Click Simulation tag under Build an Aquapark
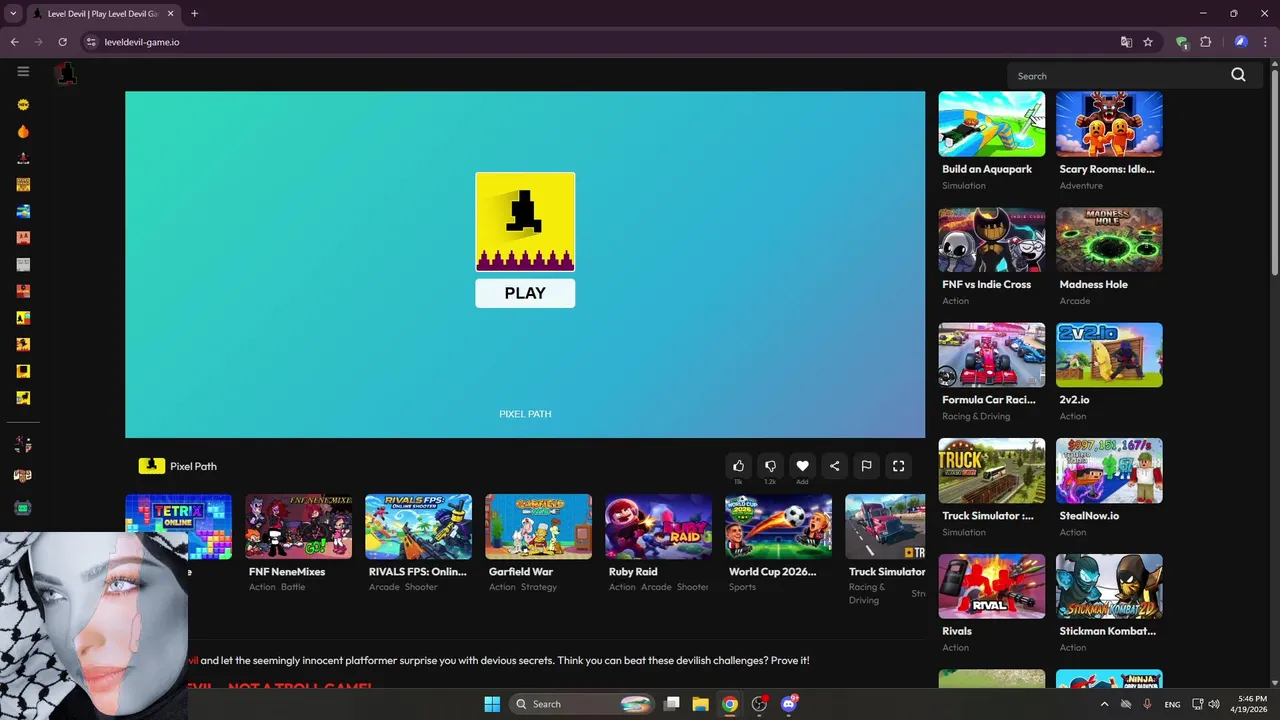This screenshot has height=720, width=1280. [x=964, y=186]
